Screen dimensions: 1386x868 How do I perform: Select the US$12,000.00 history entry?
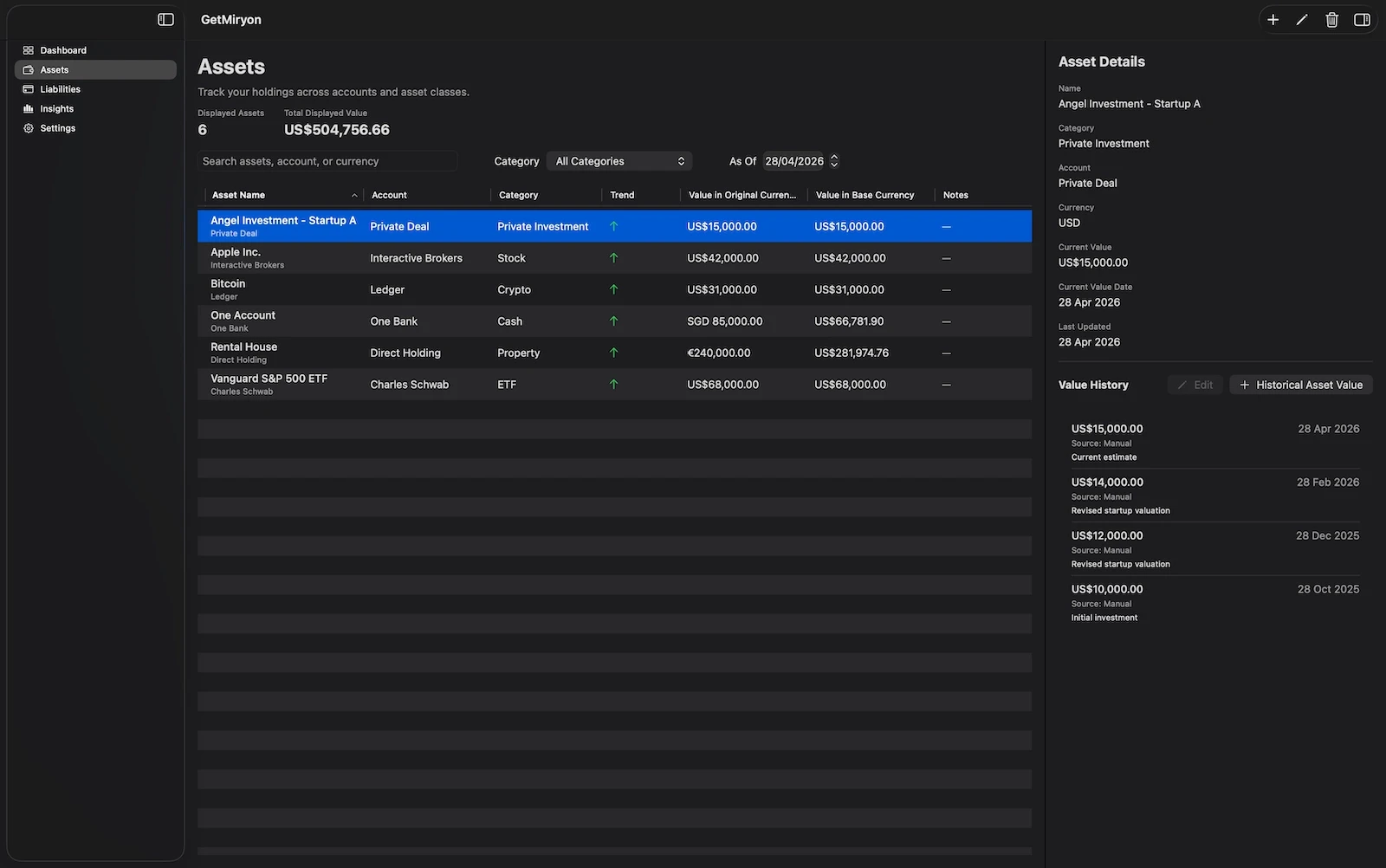coord(1215,549)
